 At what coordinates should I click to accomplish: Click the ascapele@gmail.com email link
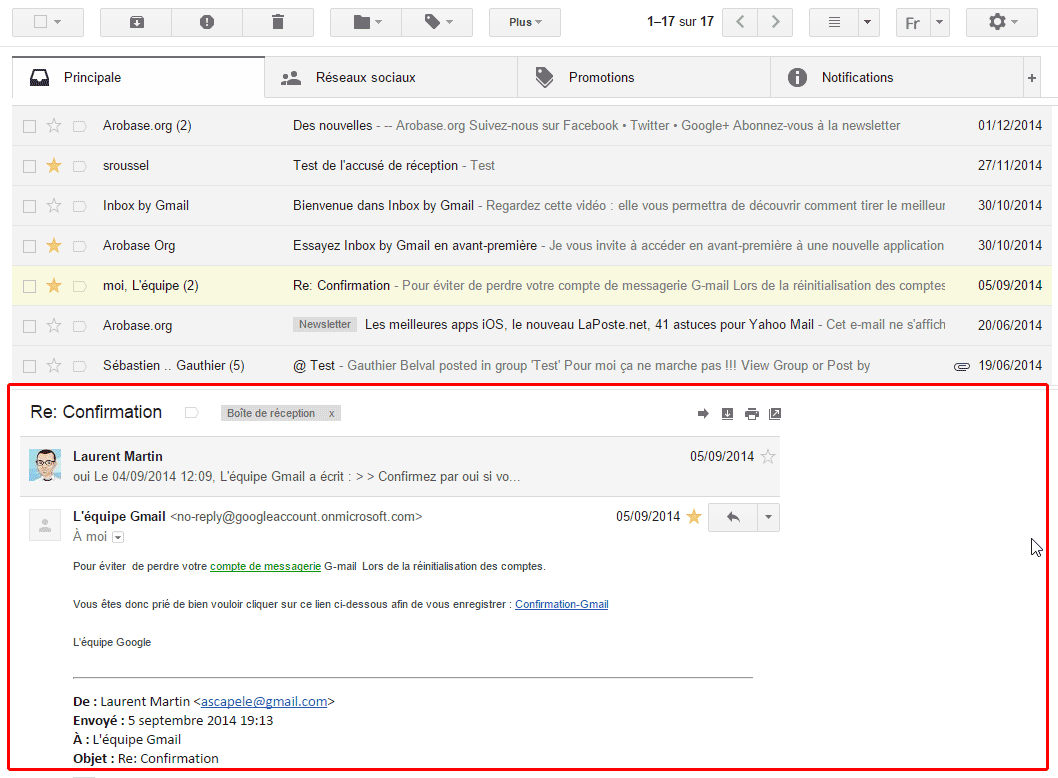[264, 702]
